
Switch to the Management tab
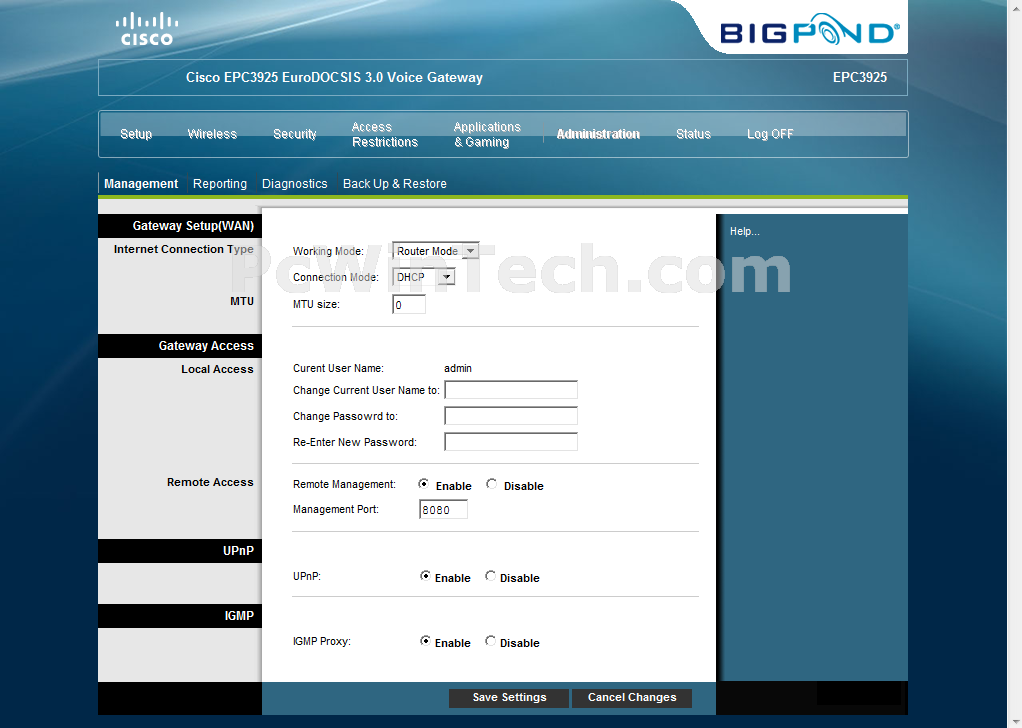tap(141, 184)
